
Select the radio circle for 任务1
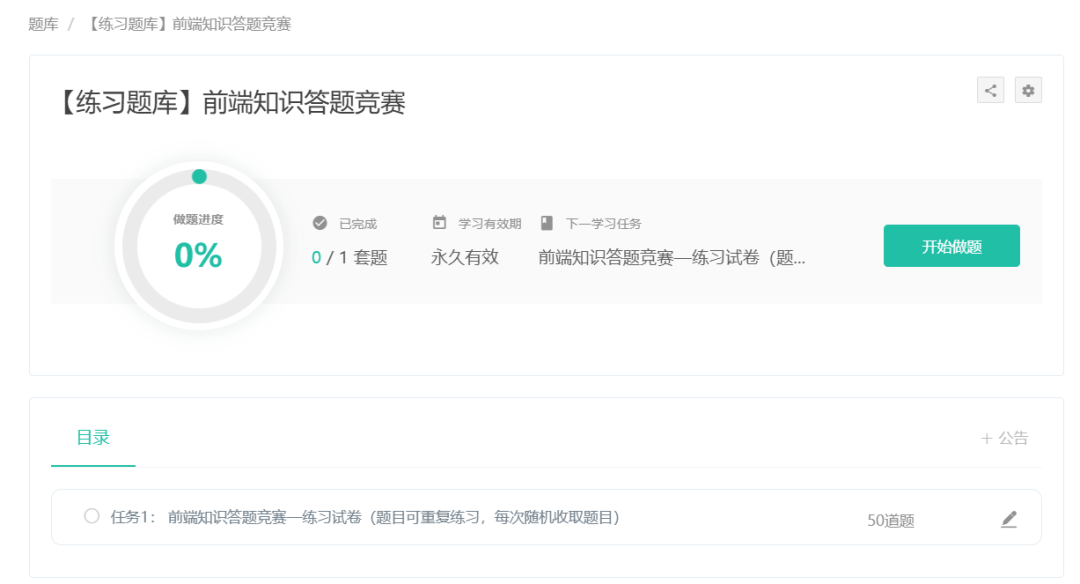point(92,516)
